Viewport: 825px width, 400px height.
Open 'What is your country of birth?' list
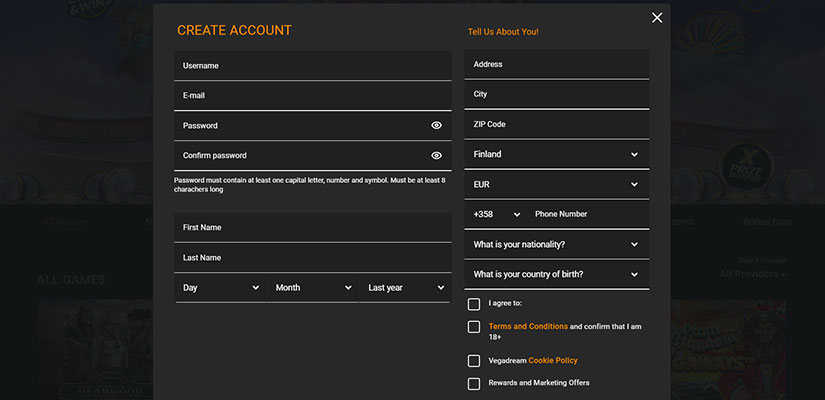[x=556, y=275]
